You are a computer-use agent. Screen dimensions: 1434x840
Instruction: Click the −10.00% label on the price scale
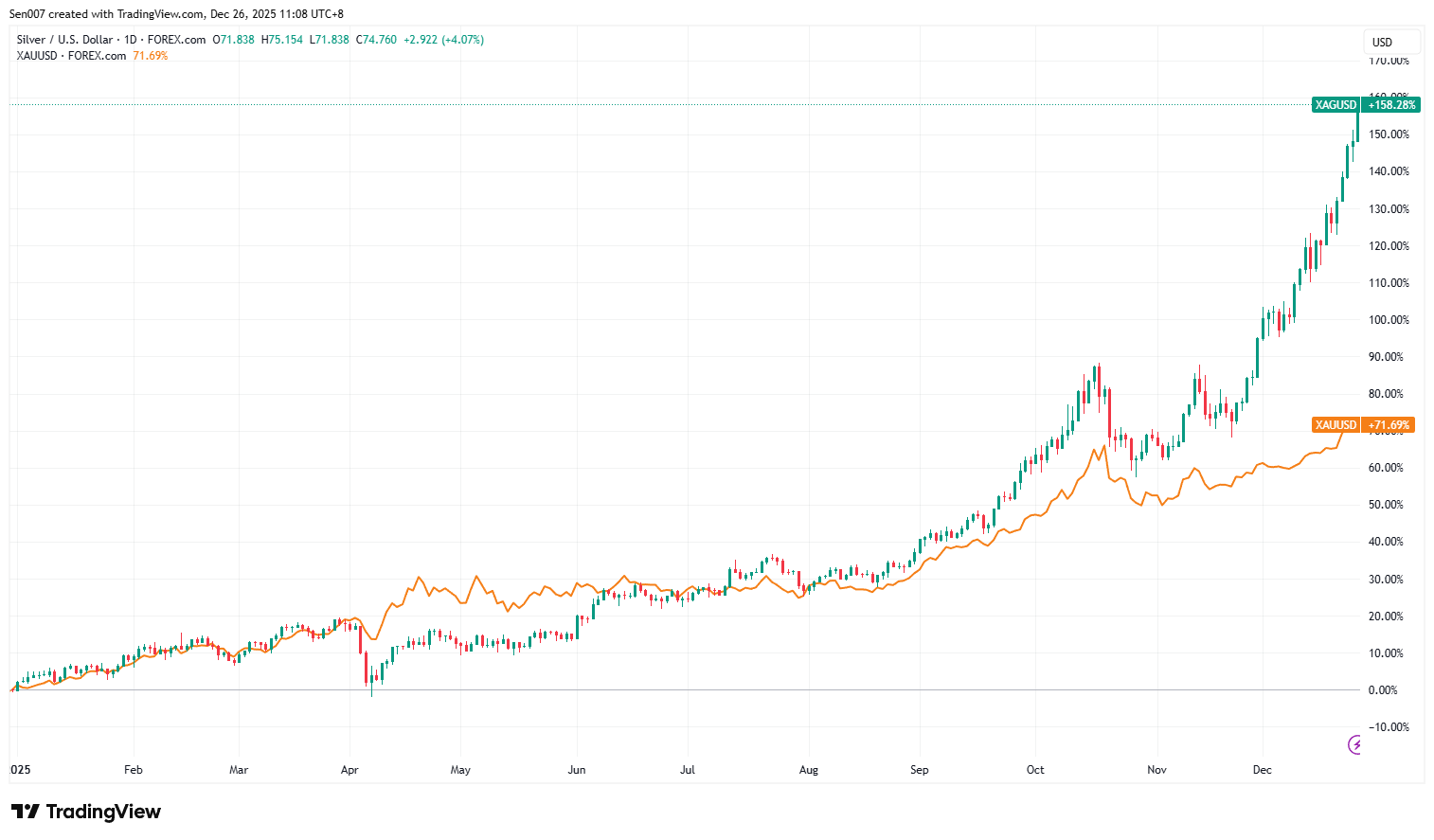[1387, 727]
